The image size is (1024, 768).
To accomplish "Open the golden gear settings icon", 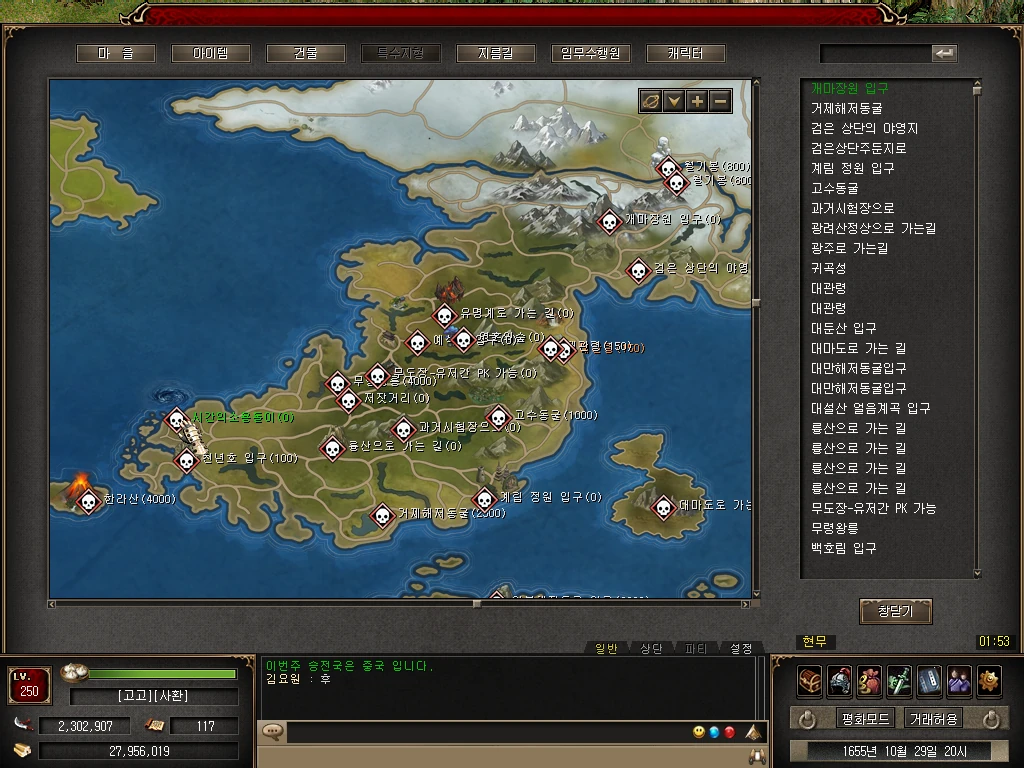I will (x=989, y=682).
